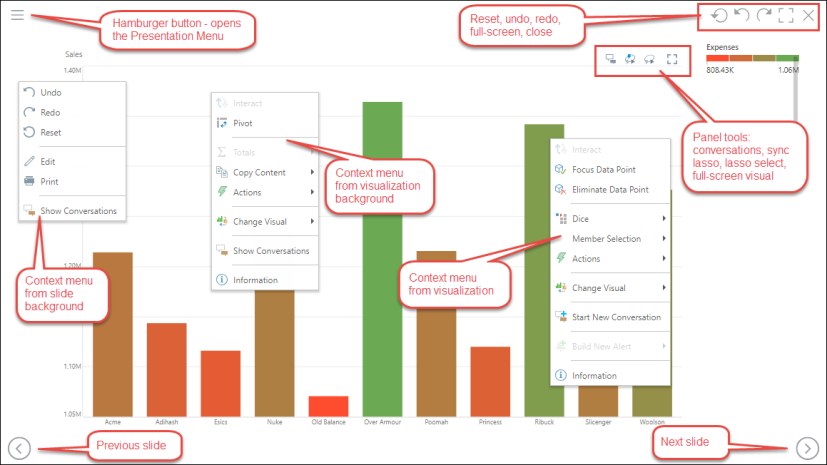Viewport: 827px width, 465px height.
Task: Enter full-screen presentation mode from top toolbar
Action: [786, 15]
